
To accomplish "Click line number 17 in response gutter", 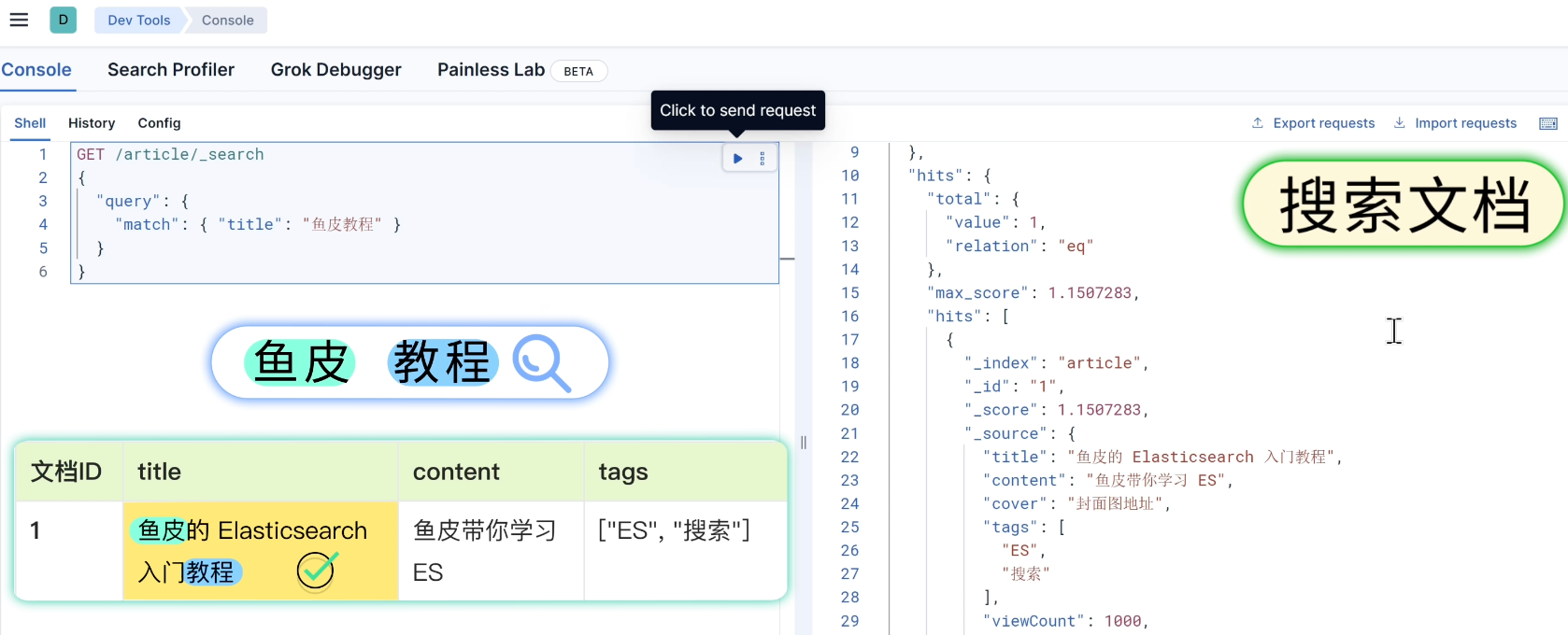I will [x=849, y=340].
